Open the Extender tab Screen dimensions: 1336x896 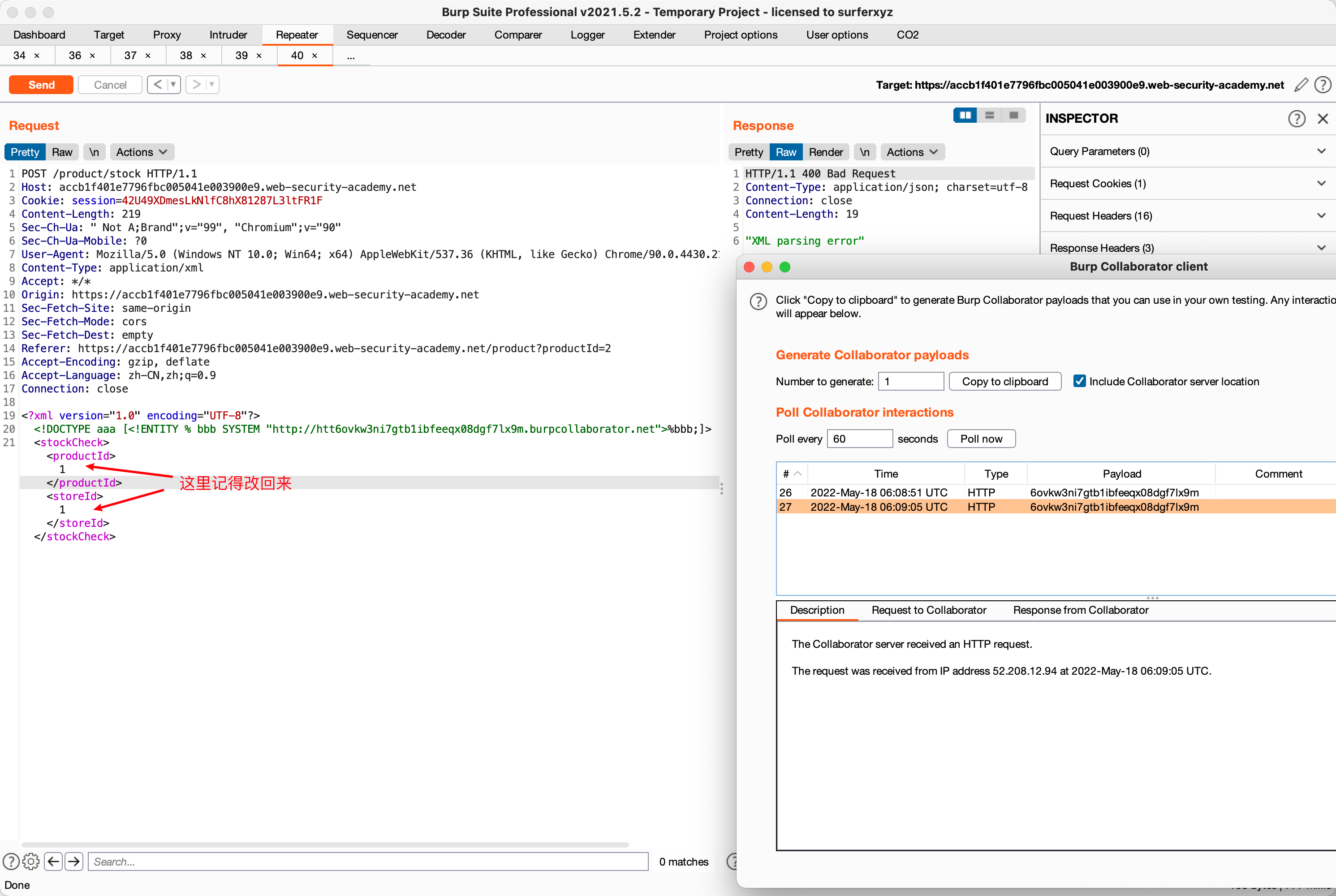click(654, 35)
